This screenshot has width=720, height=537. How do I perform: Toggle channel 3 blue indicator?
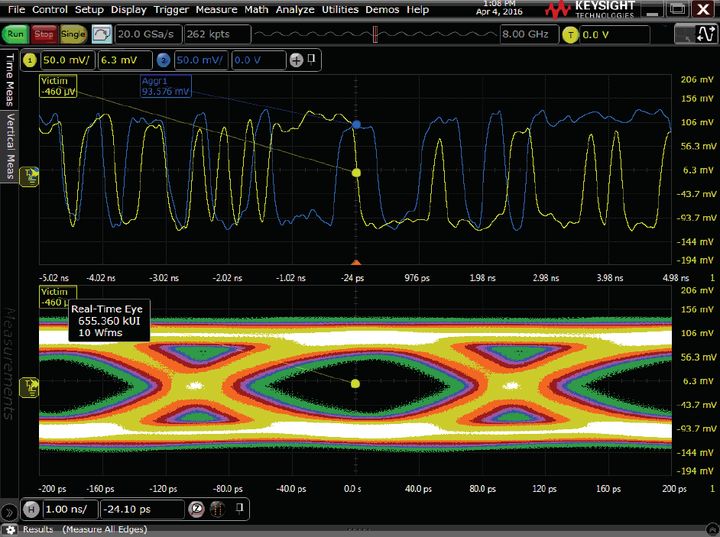click(165, 61)
